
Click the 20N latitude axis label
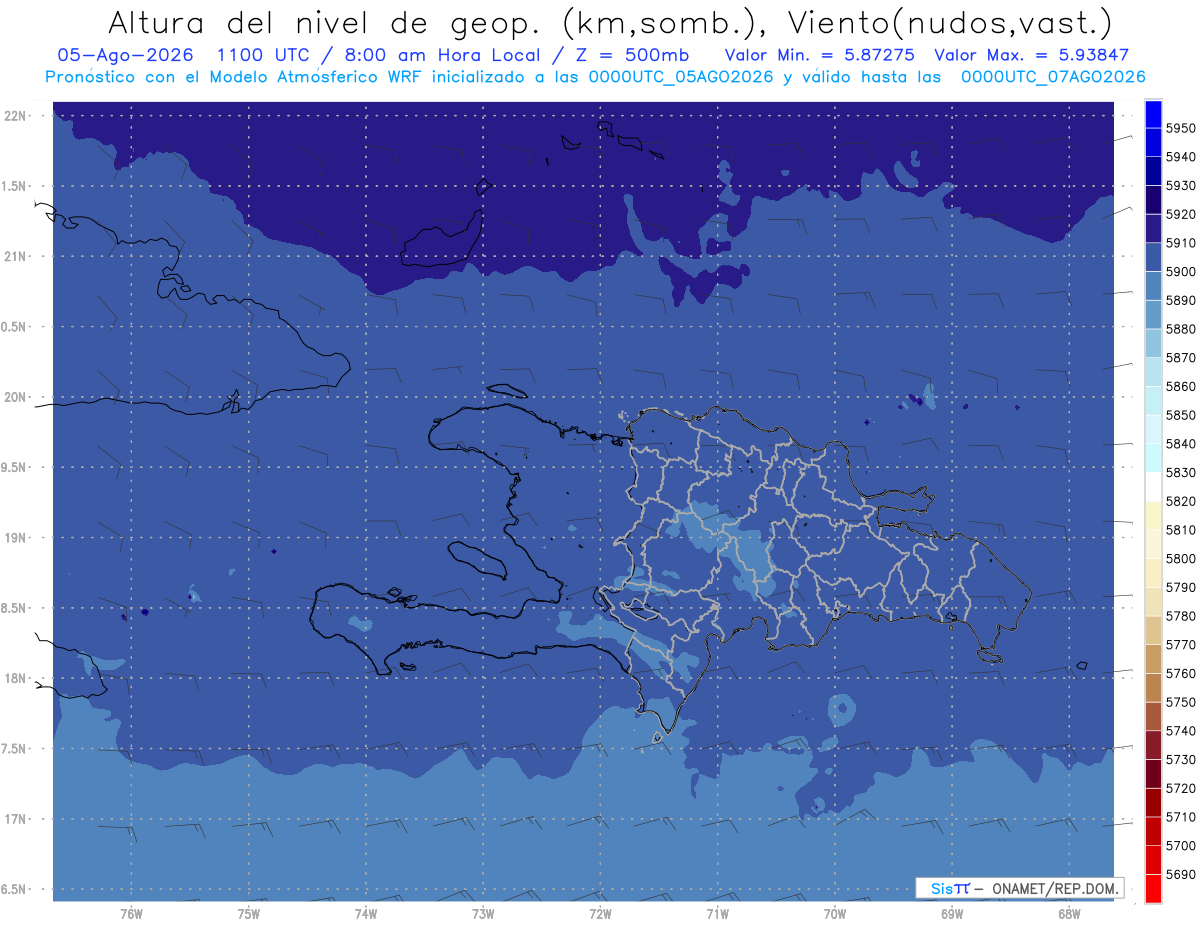click(x=16, y=397)
